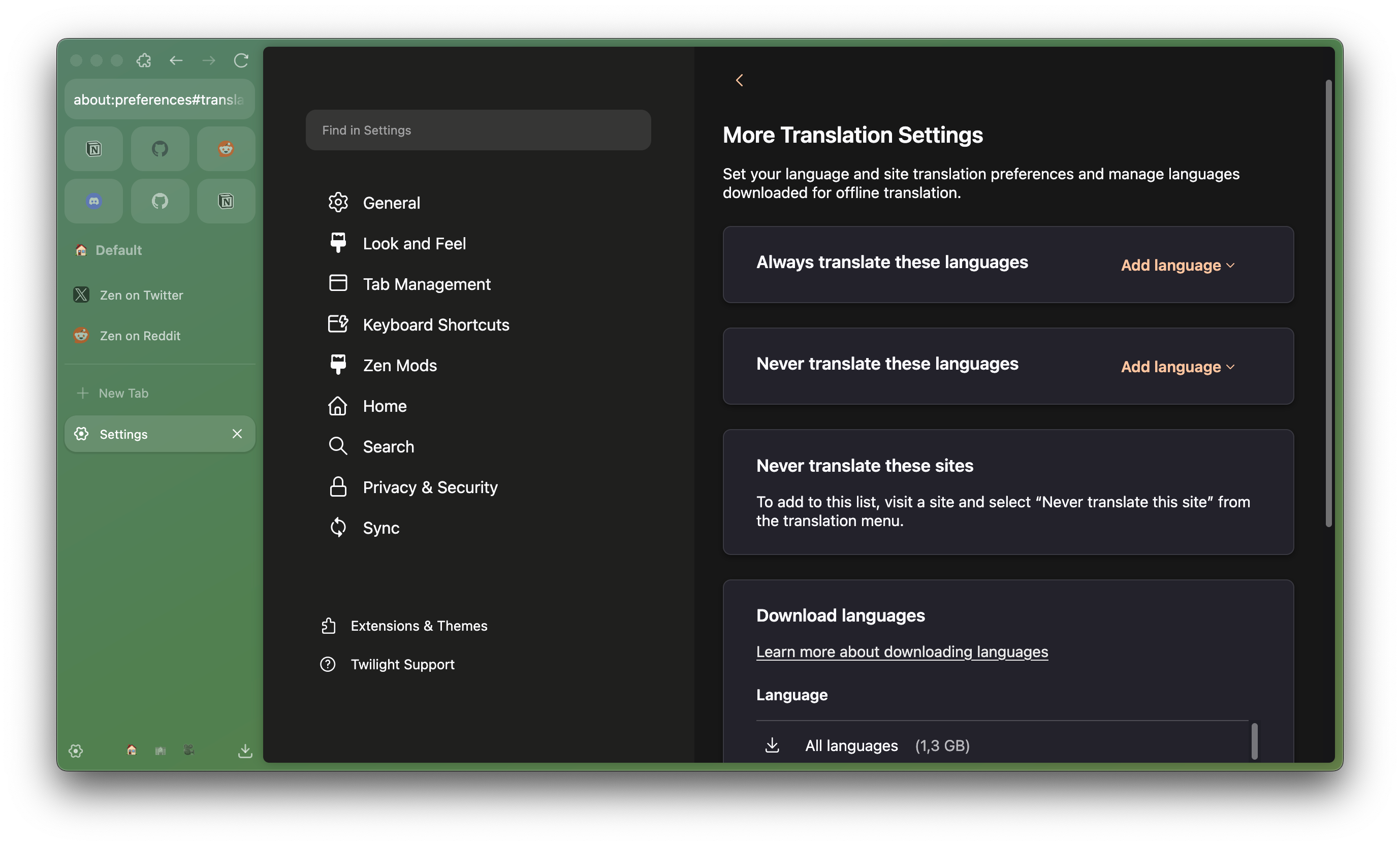This screenshot has width=1400, height=846.
Task: Open Learn more about downloading languages link
Action: coord(902,652)
